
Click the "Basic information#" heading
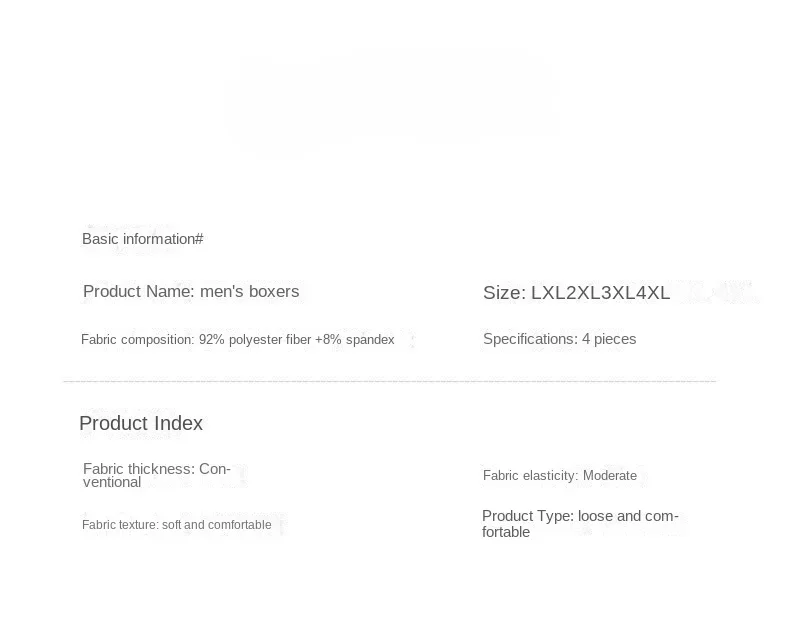[x=142, y=239]
